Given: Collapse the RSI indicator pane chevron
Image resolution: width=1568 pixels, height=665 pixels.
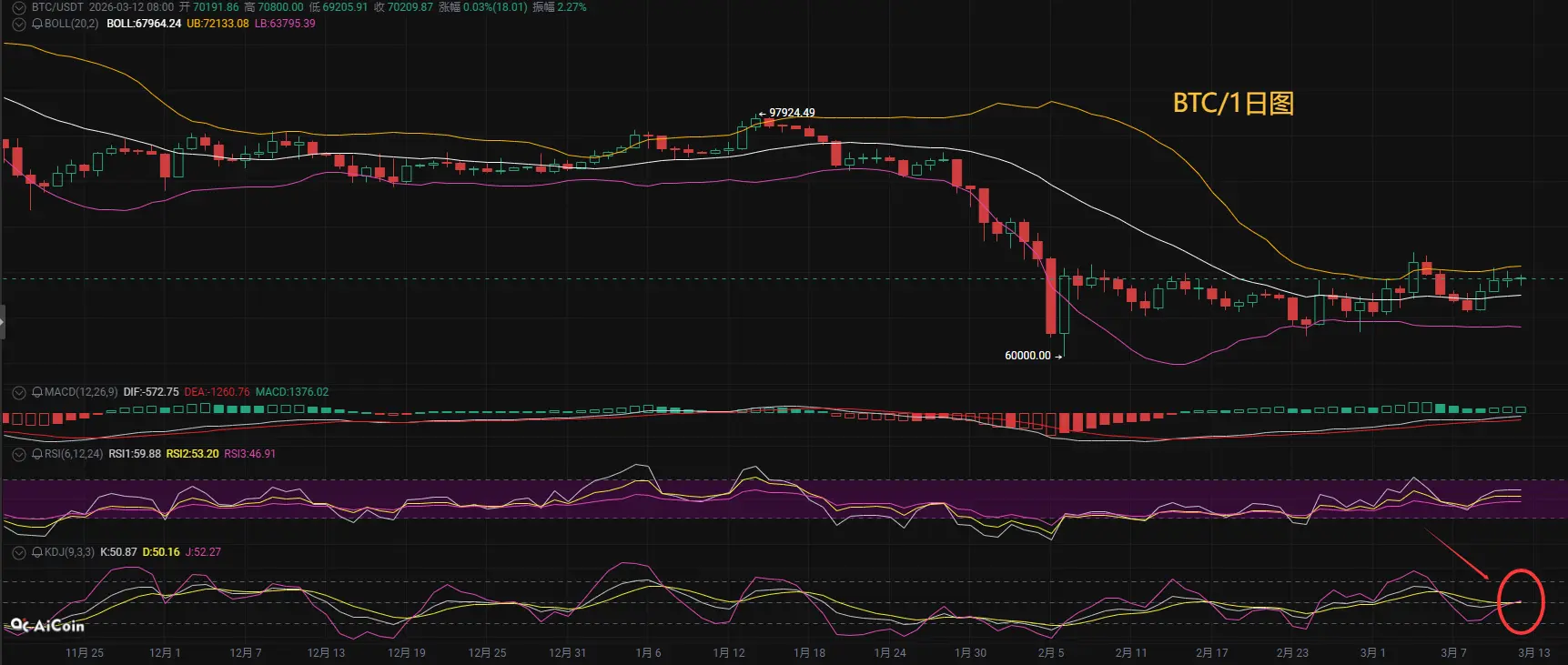Looking at the screenshot, I should click(x=18, y=454).
